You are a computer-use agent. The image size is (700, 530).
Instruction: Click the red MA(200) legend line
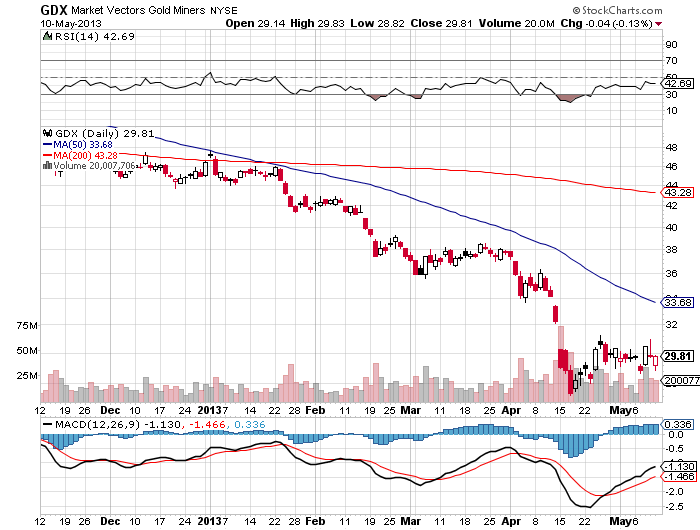pos(47,155)
